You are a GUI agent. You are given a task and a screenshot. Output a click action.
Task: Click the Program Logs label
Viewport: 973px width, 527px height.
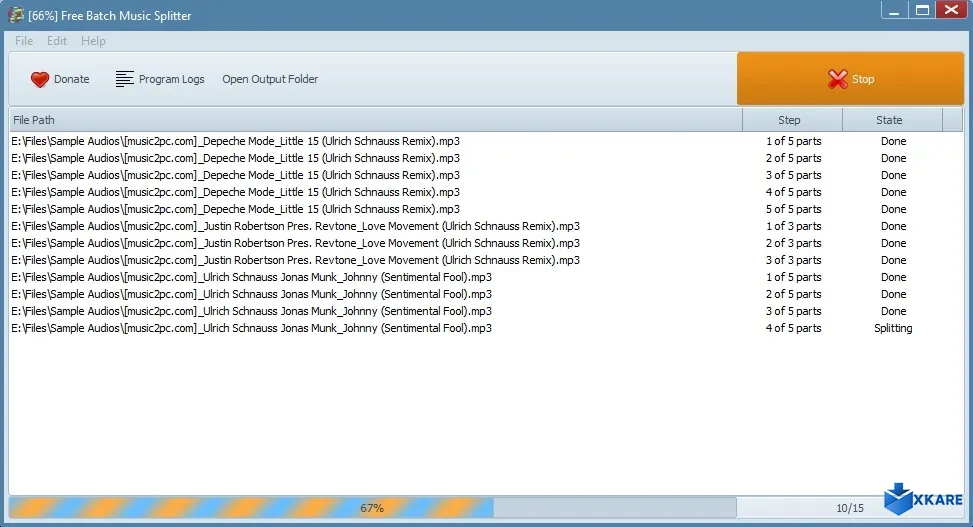171,79
